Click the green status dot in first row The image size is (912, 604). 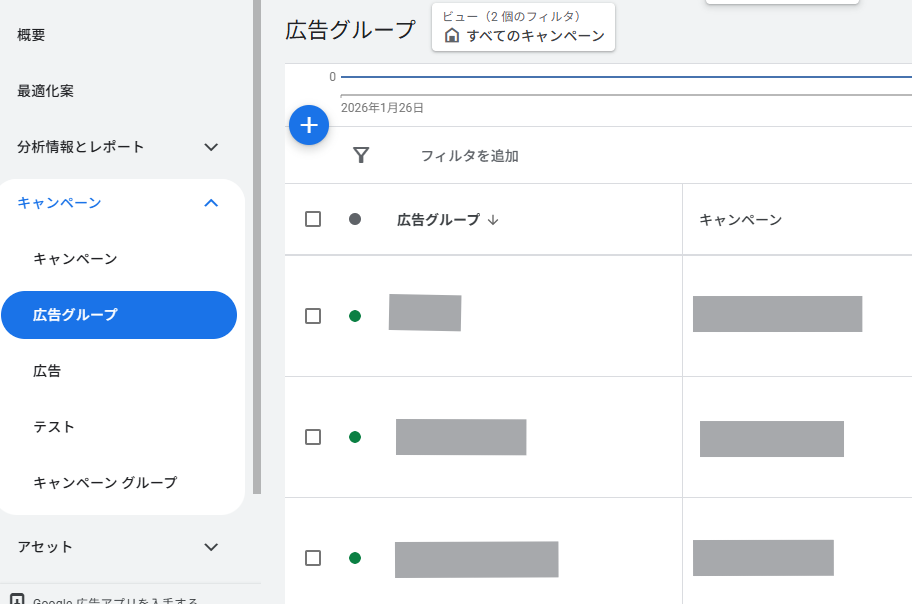(x=355, y=316)
